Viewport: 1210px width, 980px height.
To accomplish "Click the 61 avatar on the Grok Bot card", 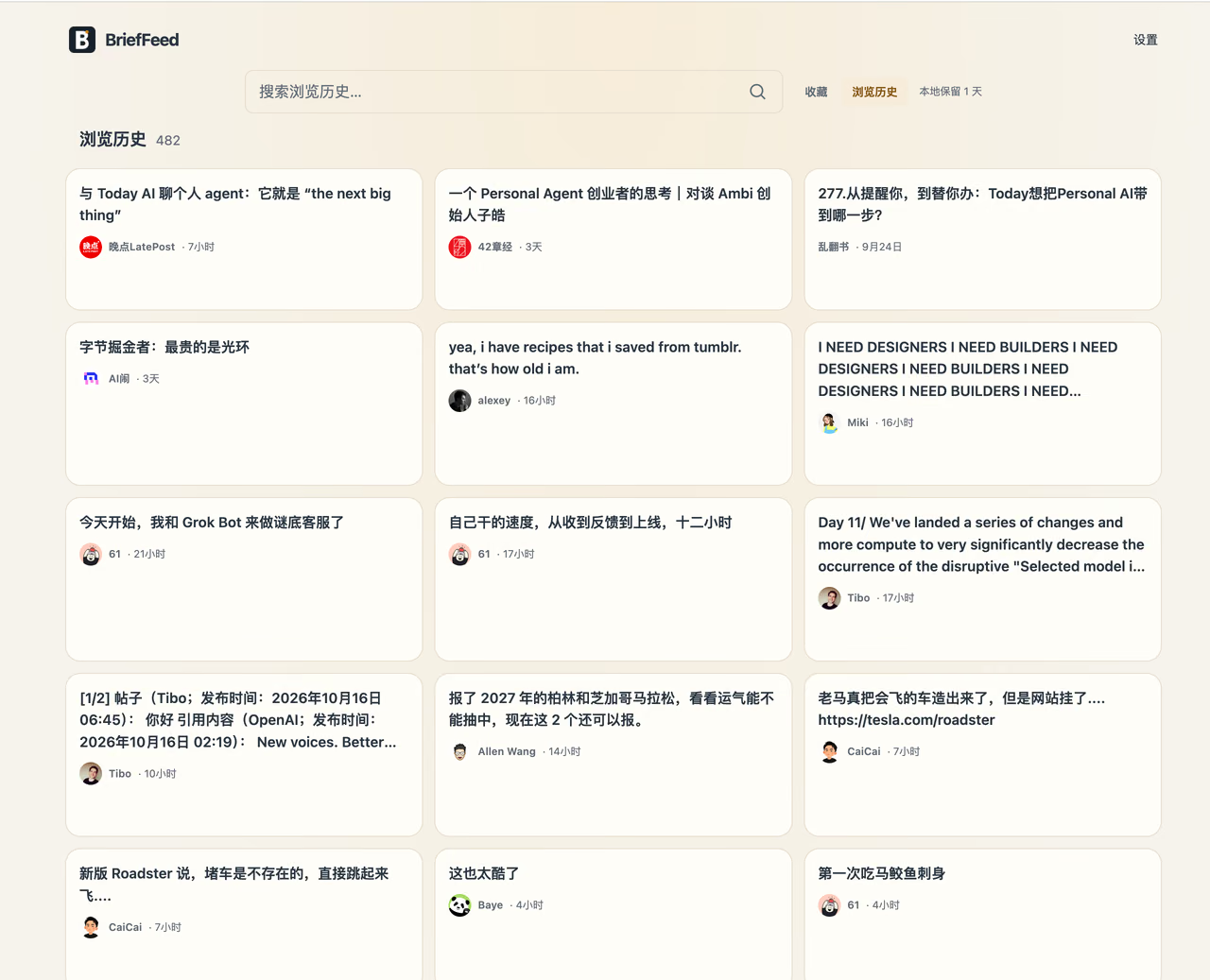I will click(x=91, y=554).
